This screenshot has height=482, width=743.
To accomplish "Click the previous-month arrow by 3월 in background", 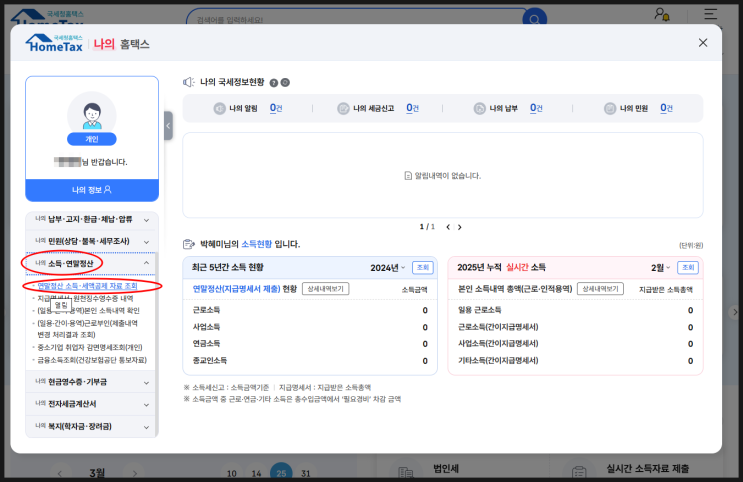I will [x=60, y=473].
